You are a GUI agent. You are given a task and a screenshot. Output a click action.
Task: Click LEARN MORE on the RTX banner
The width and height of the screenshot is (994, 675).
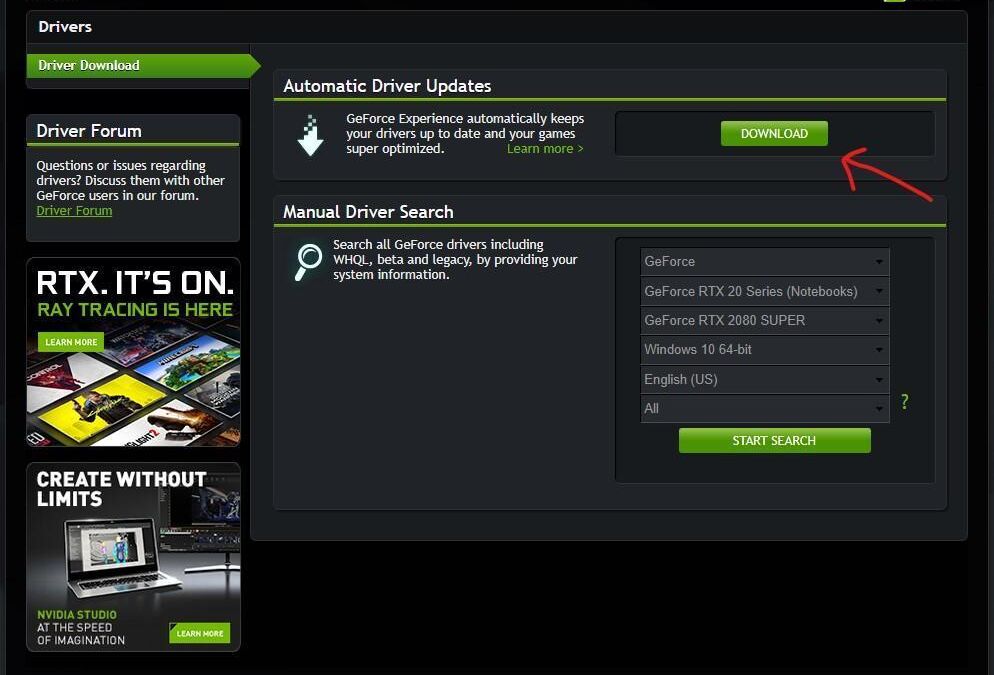coord(70,341)
